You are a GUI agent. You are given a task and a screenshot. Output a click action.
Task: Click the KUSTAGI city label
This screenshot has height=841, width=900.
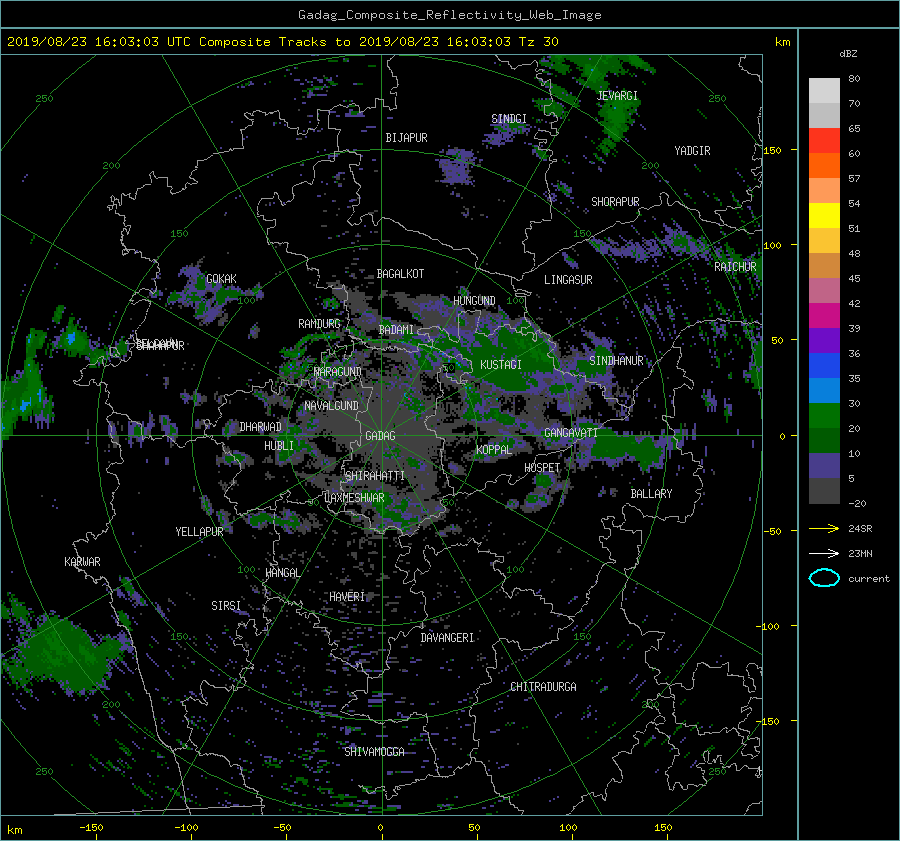point(501,365)
